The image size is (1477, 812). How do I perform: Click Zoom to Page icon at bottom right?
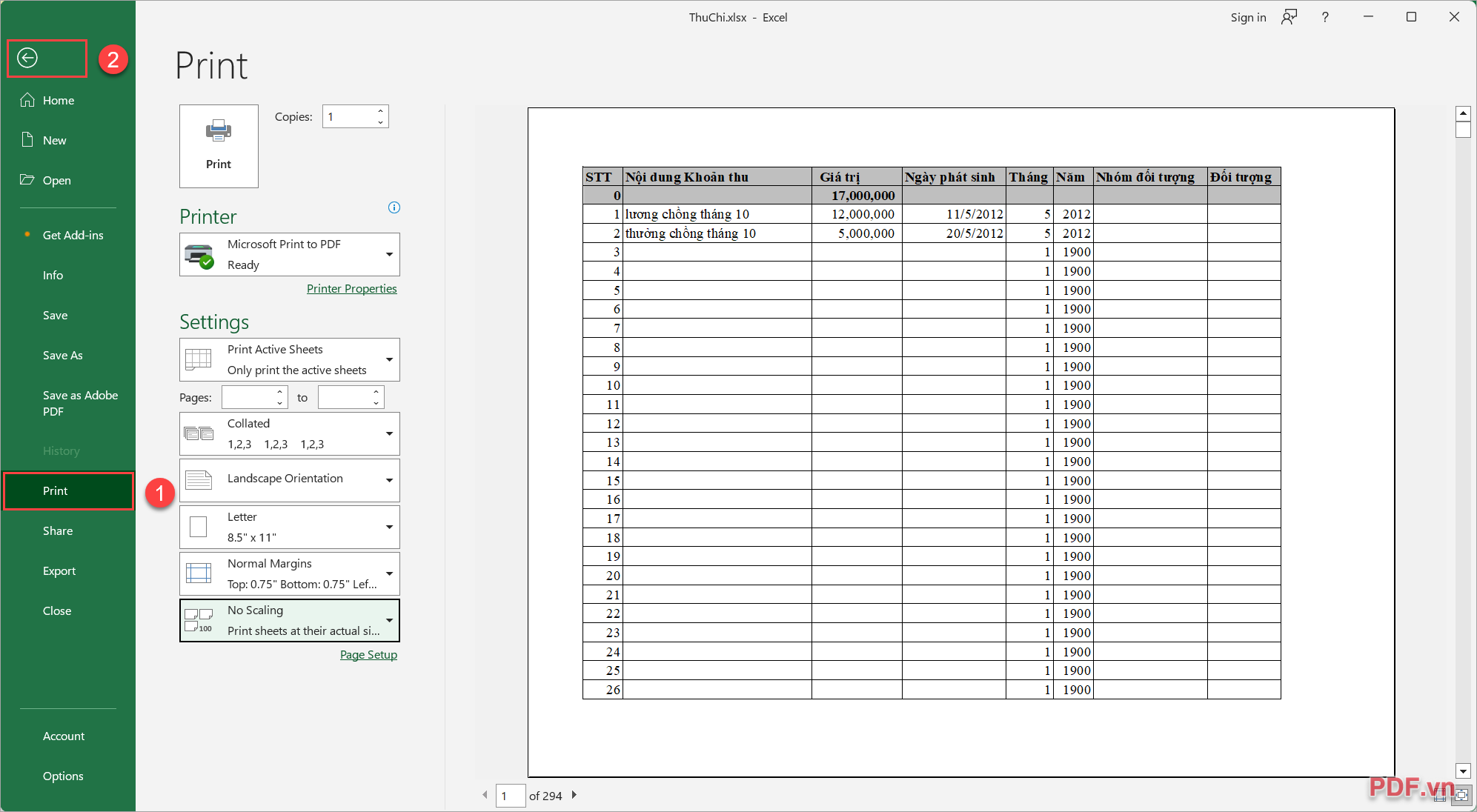point(1461,796)
